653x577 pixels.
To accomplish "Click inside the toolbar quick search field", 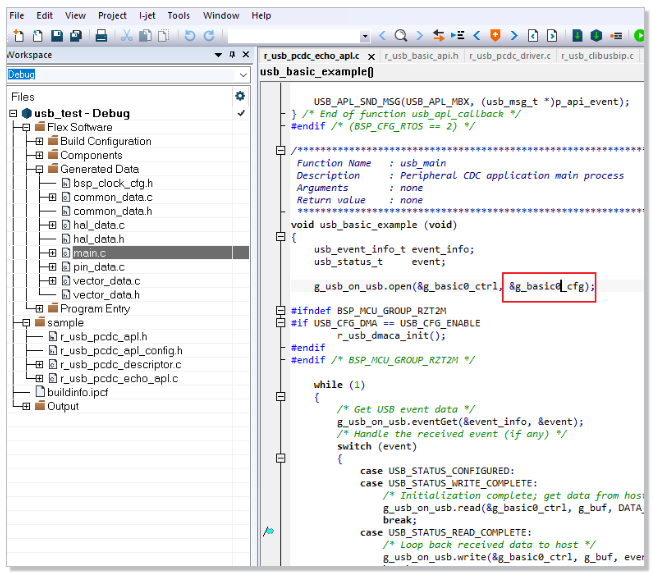I will 294,36.
